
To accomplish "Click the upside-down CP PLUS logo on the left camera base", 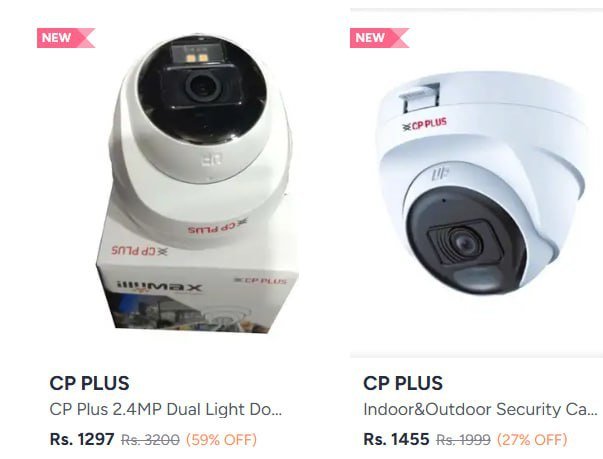I will pos(217,227).
